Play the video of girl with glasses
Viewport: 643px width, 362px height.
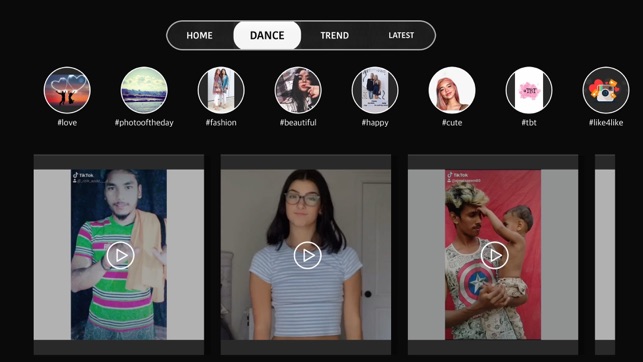(308, 255)
